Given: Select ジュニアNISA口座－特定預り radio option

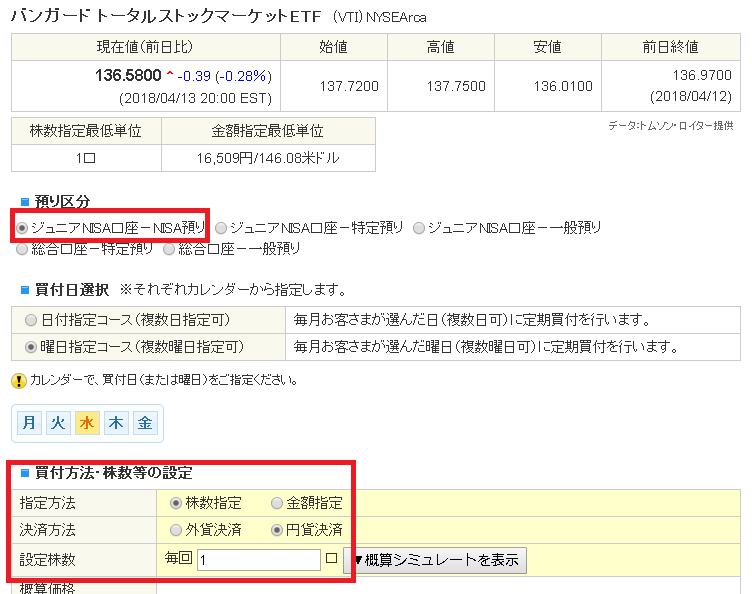Looking at the screenshot, I should coord(221,228).
